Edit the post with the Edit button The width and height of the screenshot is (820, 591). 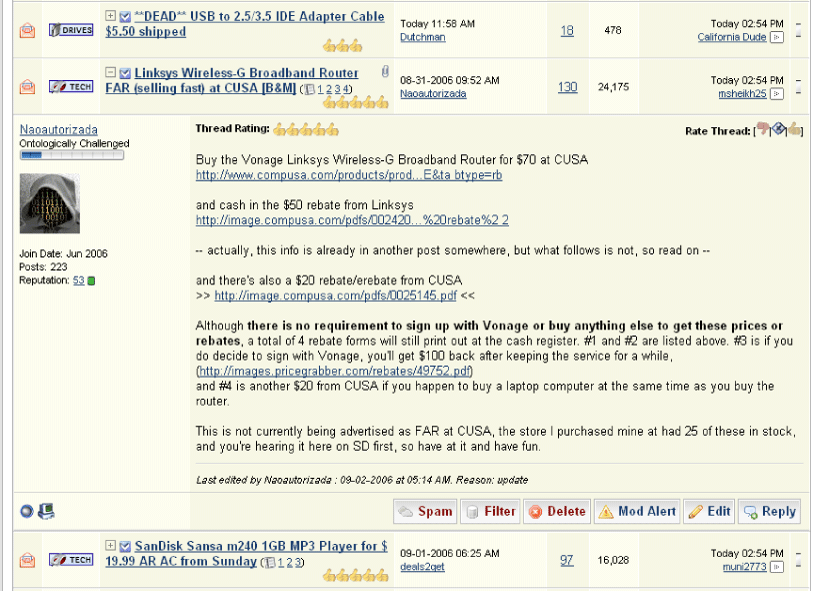click(x=709, y=512)
